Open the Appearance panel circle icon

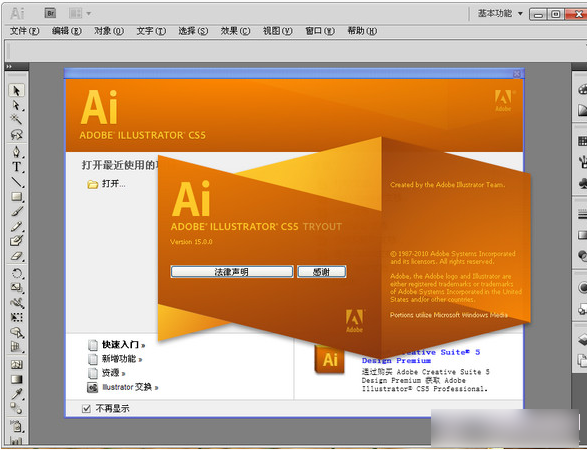coord(582,287)
